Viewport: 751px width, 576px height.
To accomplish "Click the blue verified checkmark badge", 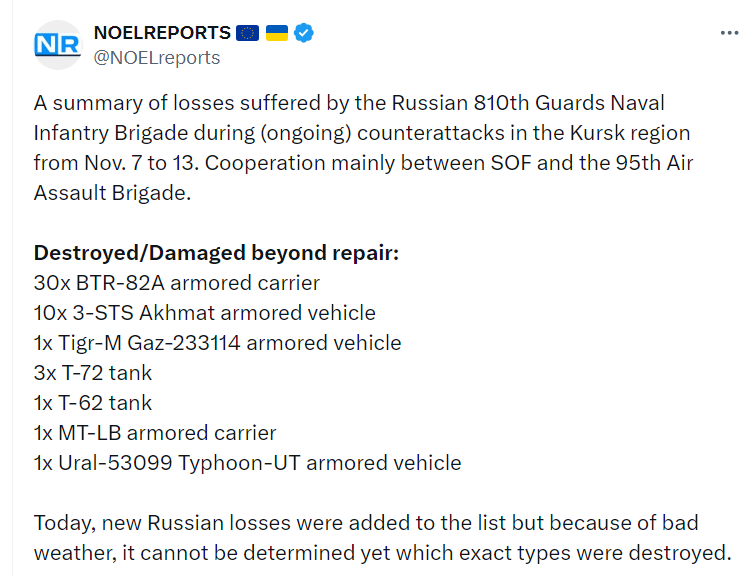I will coord(304,33).
